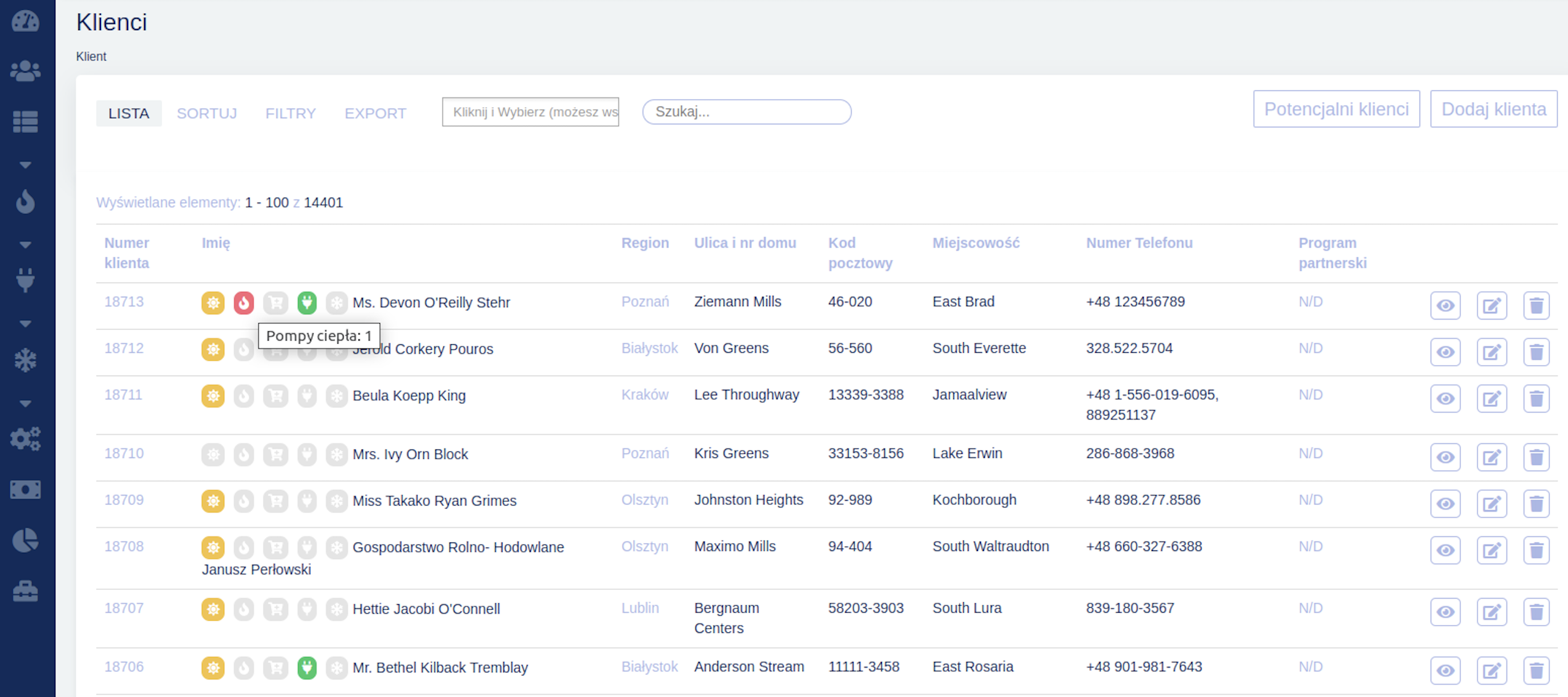Open the dashboard gauge icon in sidebar

coord(25,22)
